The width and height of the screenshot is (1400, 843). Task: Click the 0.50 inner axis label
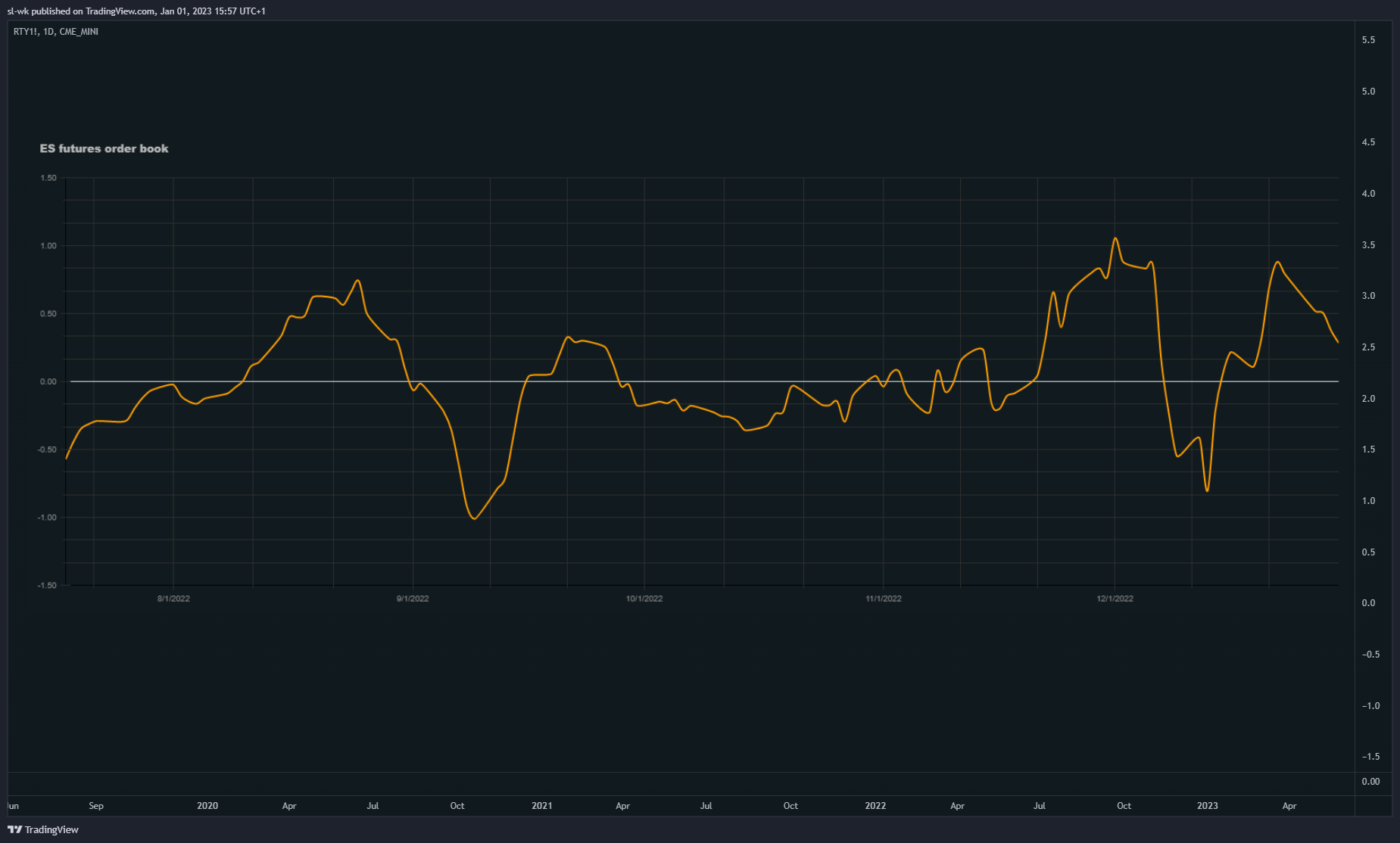(x=48, y=313)
